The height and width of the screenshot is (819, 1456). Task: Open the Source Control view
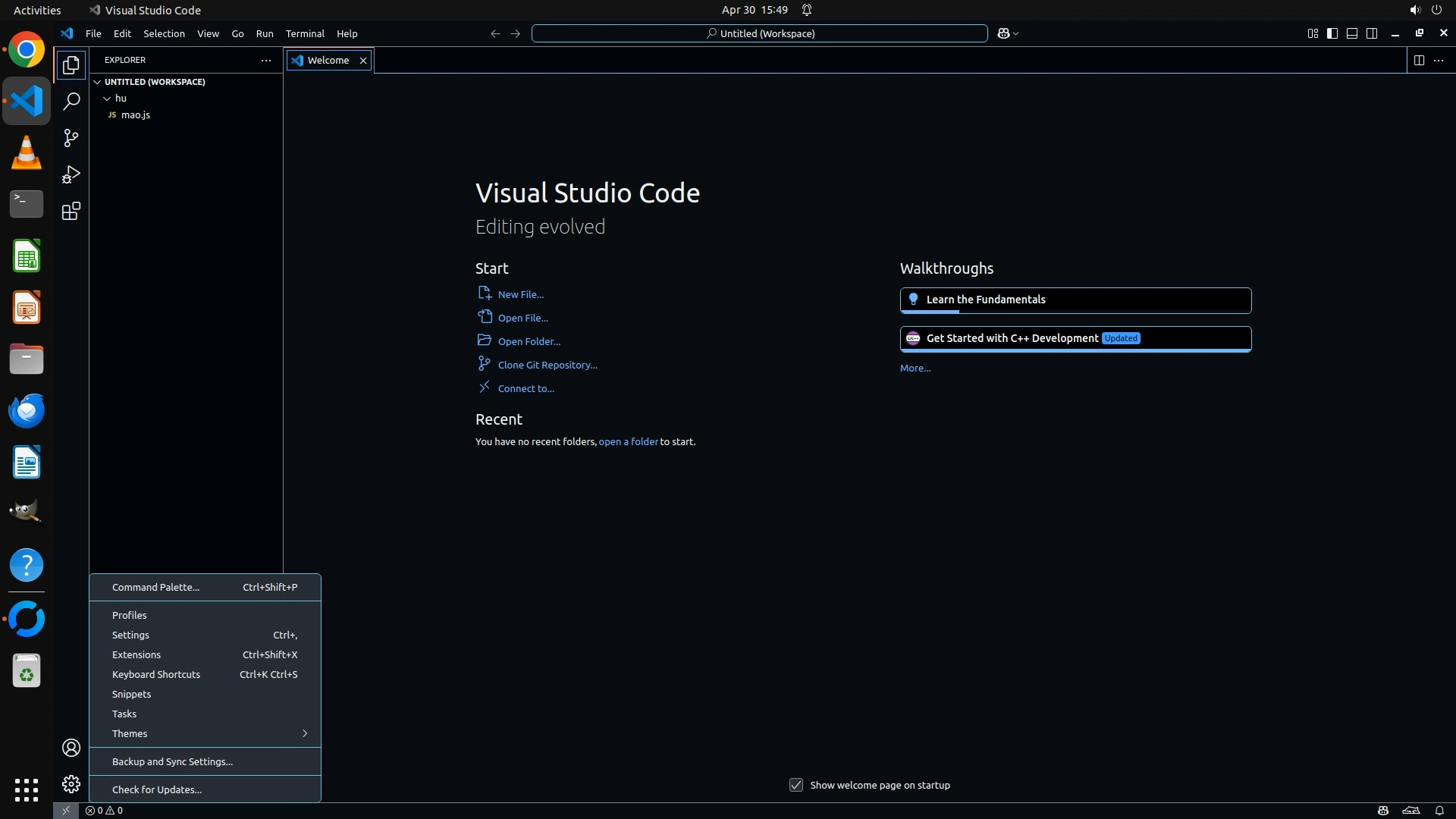pos(71,138)
